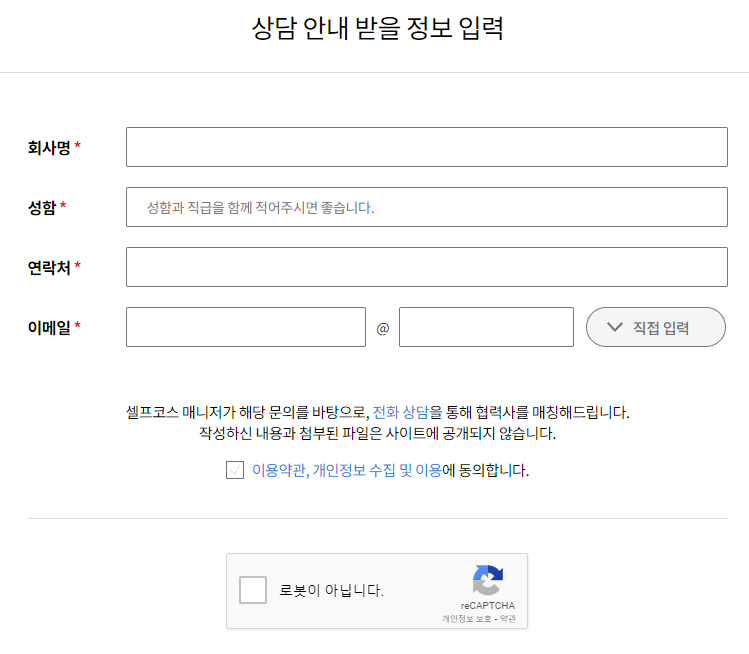749x654 pixels.
Task: Click the email domain field after the @
Action: tap(486, 327)
